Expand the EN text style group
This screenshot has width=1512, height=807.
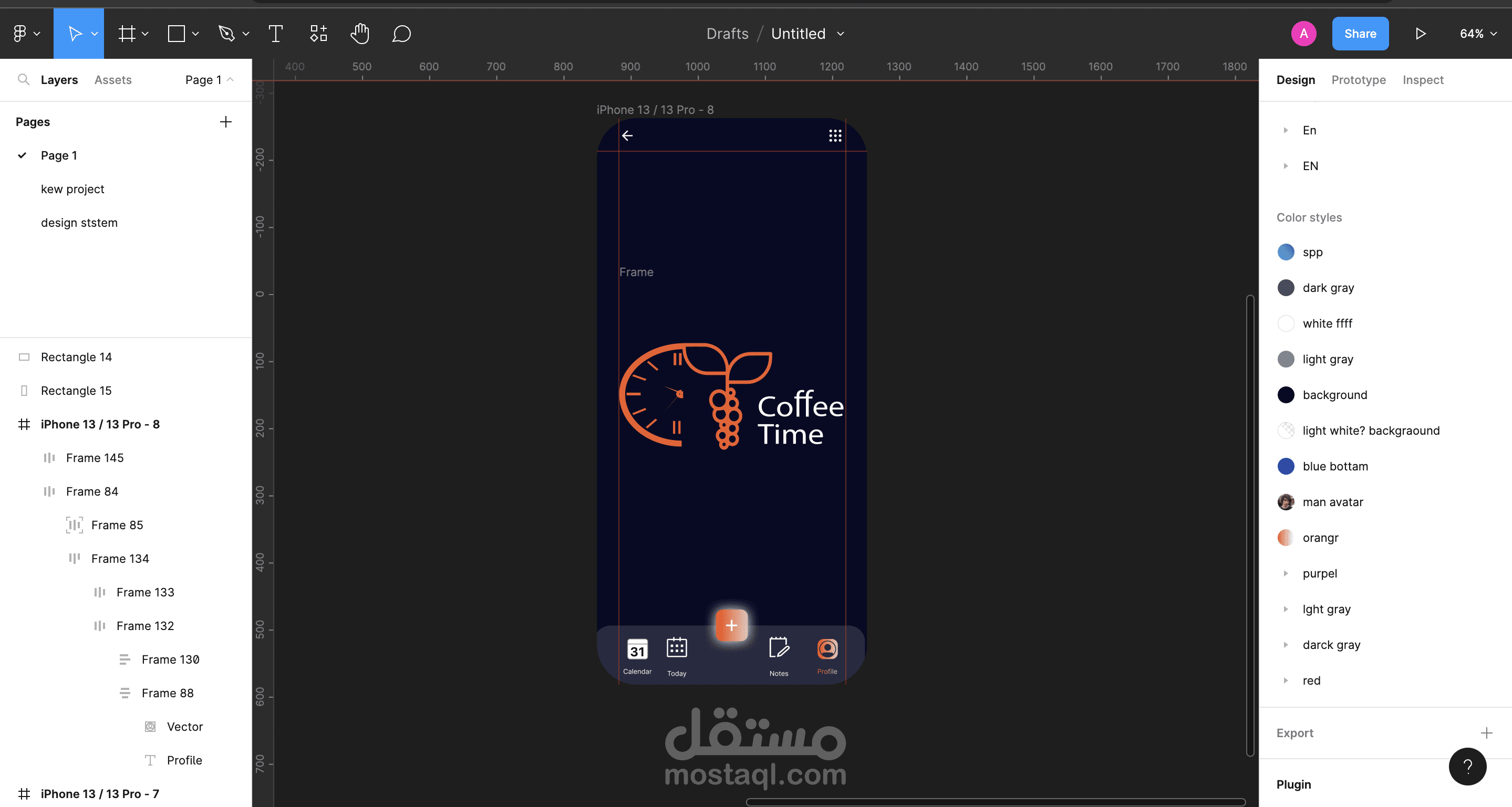click(x=1286, y=166)
